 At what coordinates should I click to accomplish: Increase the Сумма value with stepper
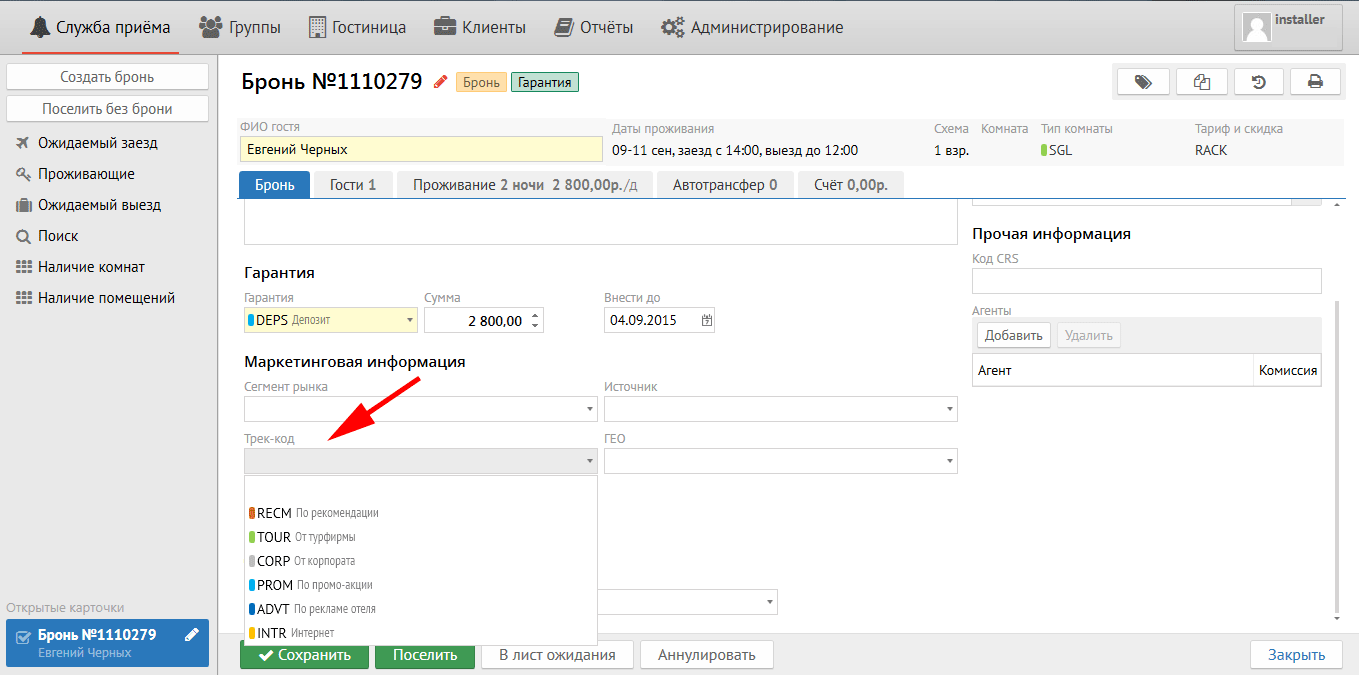pyautogui.click(x=535, y=315)
